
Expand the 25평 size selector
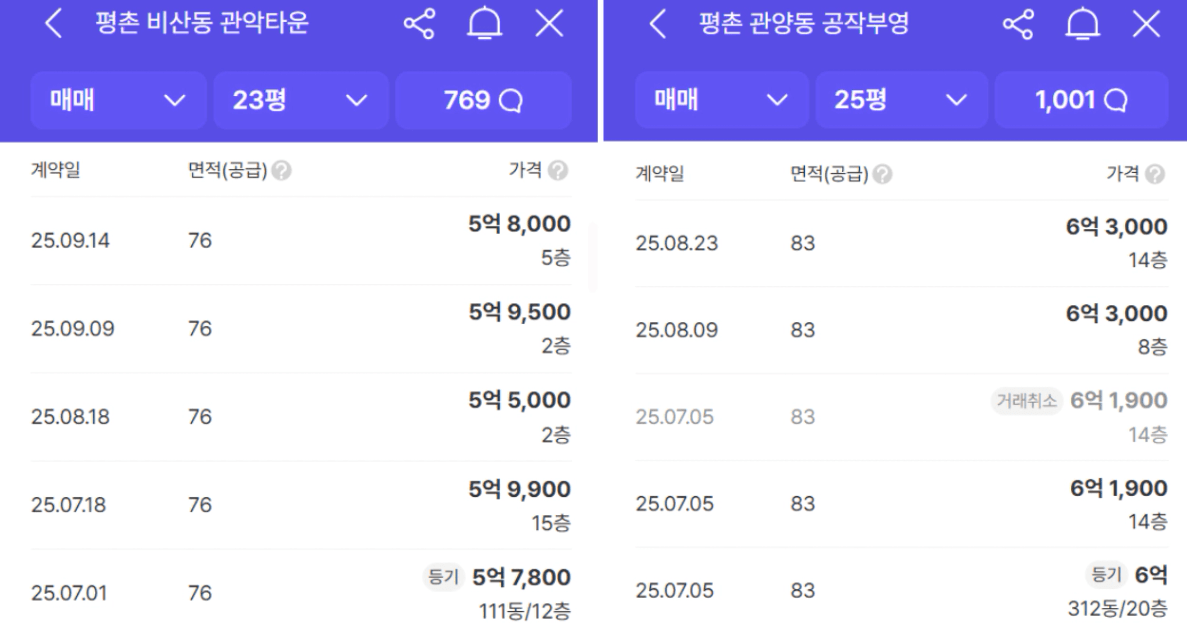tap(901, 100)
